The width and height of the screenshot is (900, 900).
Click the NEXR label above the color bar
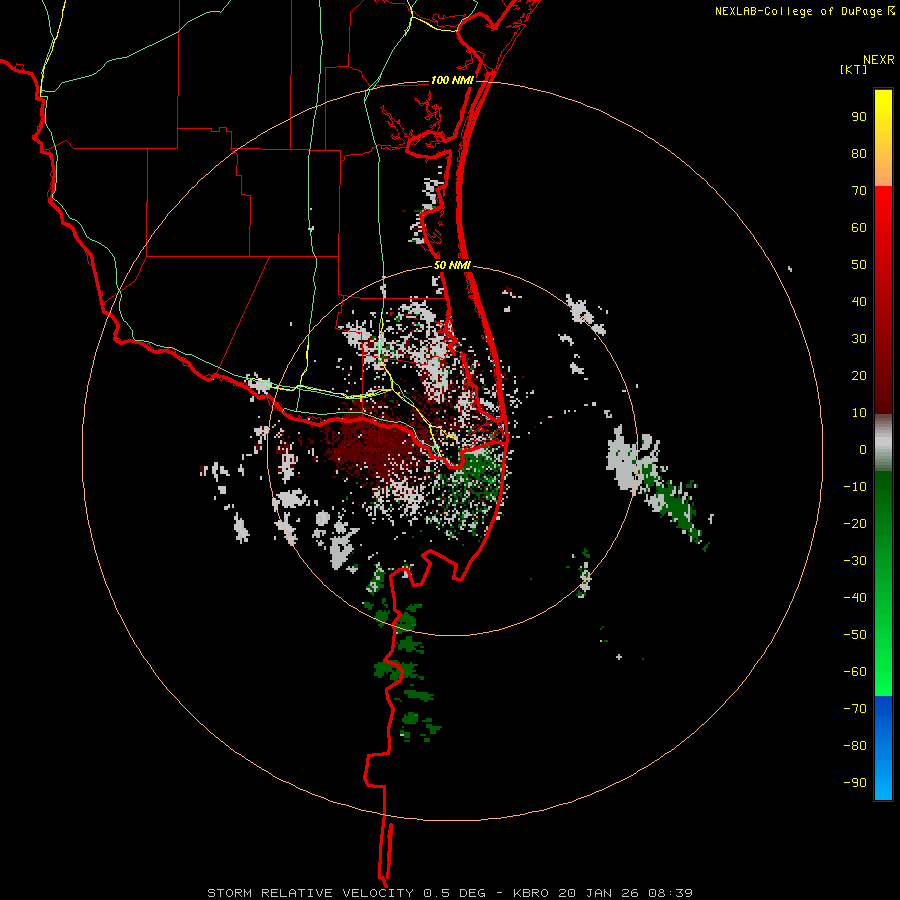(879, 60)
